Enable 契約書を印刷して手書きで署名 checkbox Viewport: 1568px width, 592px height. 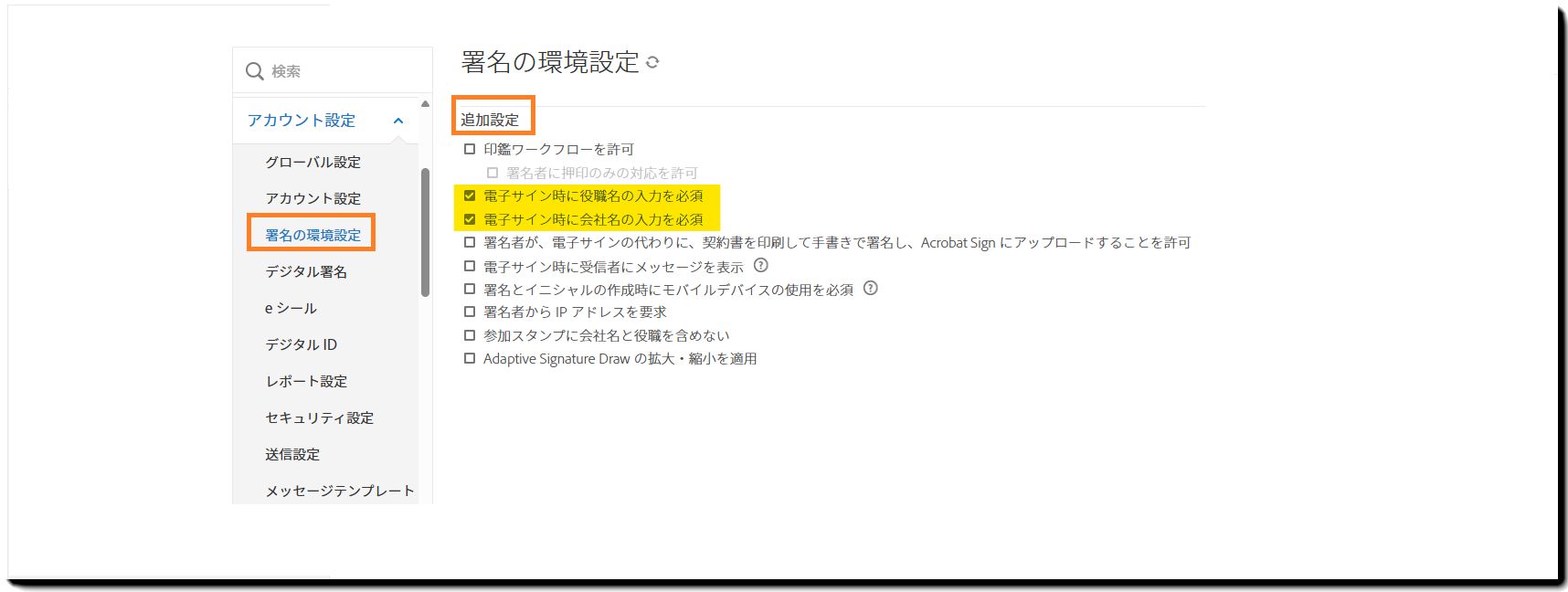[x=470, y=242]
